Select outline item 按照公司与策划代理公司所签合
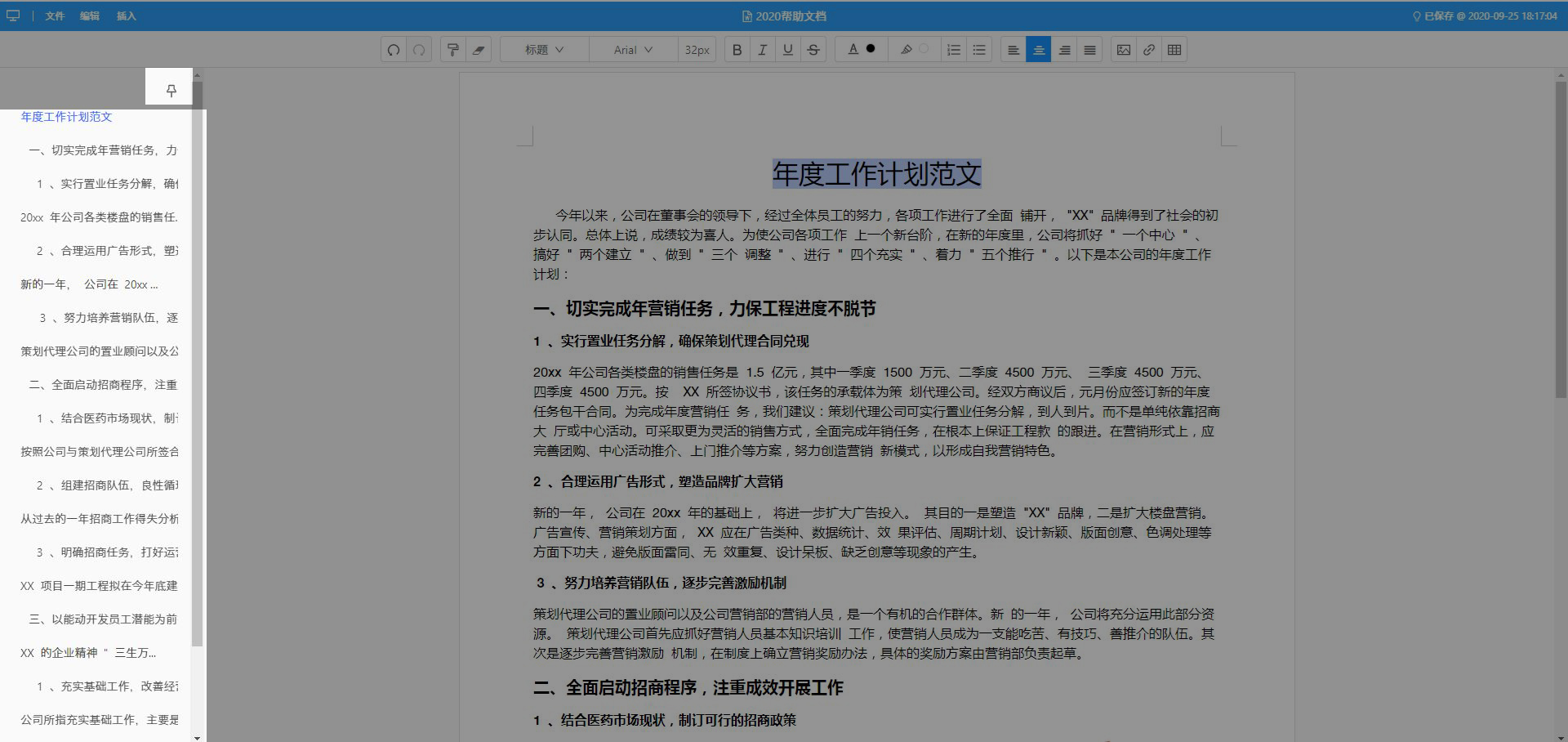1568x742 pixels. [100, 452]
